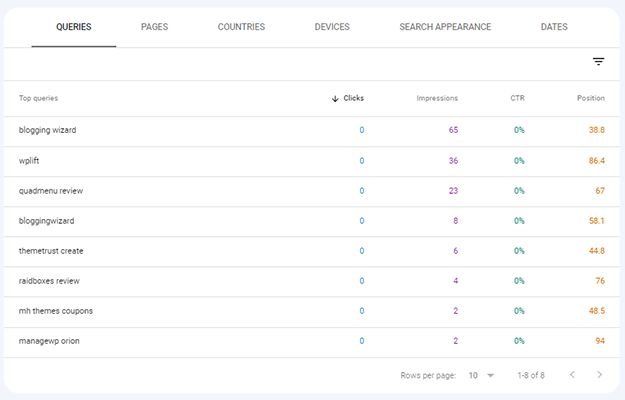Image resolution: width=625 pixels, height=400 pixels.
Task: Switch to the Queries tab
Action: coord(74,27)
